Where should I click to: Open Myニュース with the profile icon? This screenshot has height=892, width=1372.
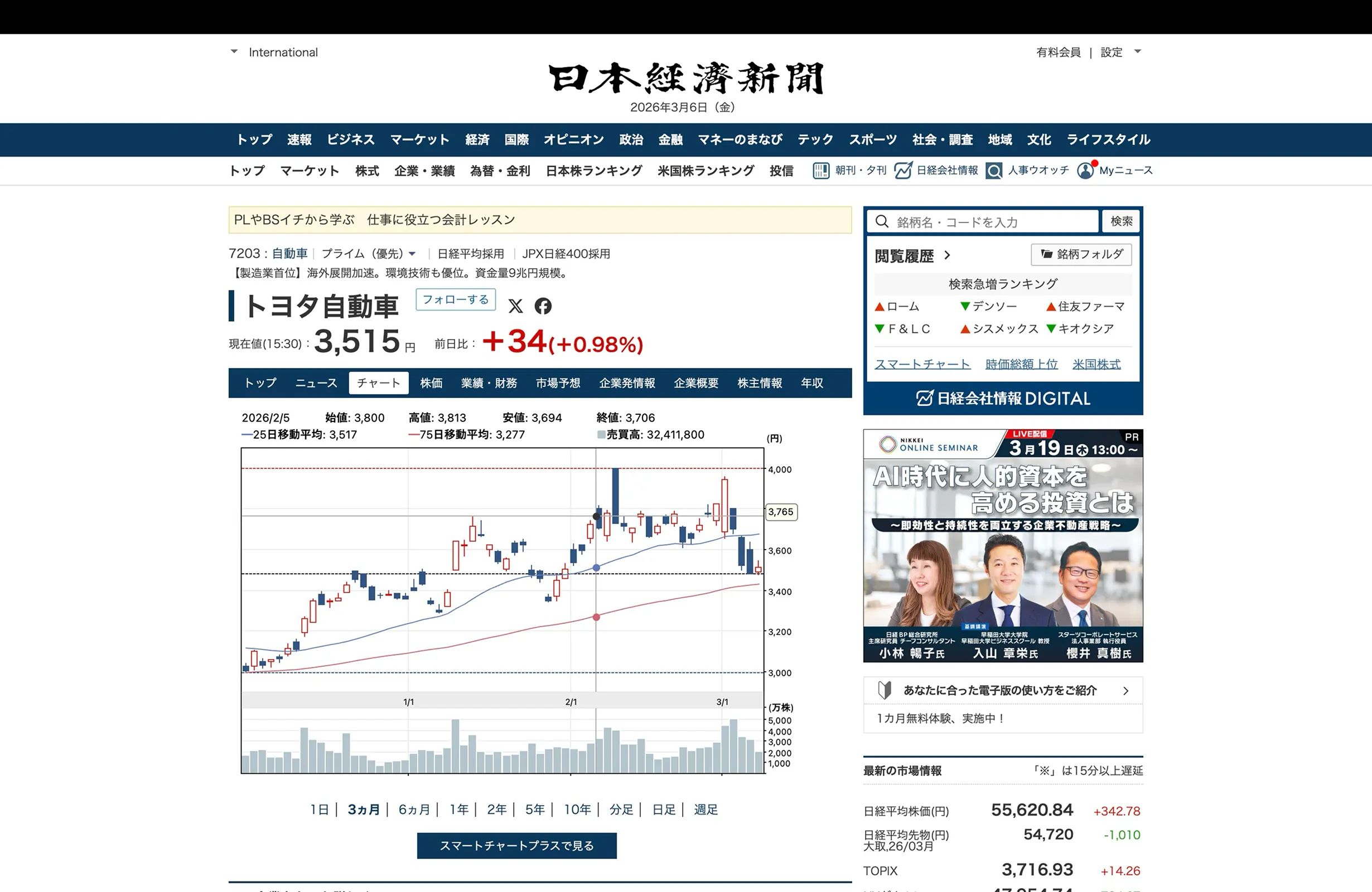coord(1086,171)
